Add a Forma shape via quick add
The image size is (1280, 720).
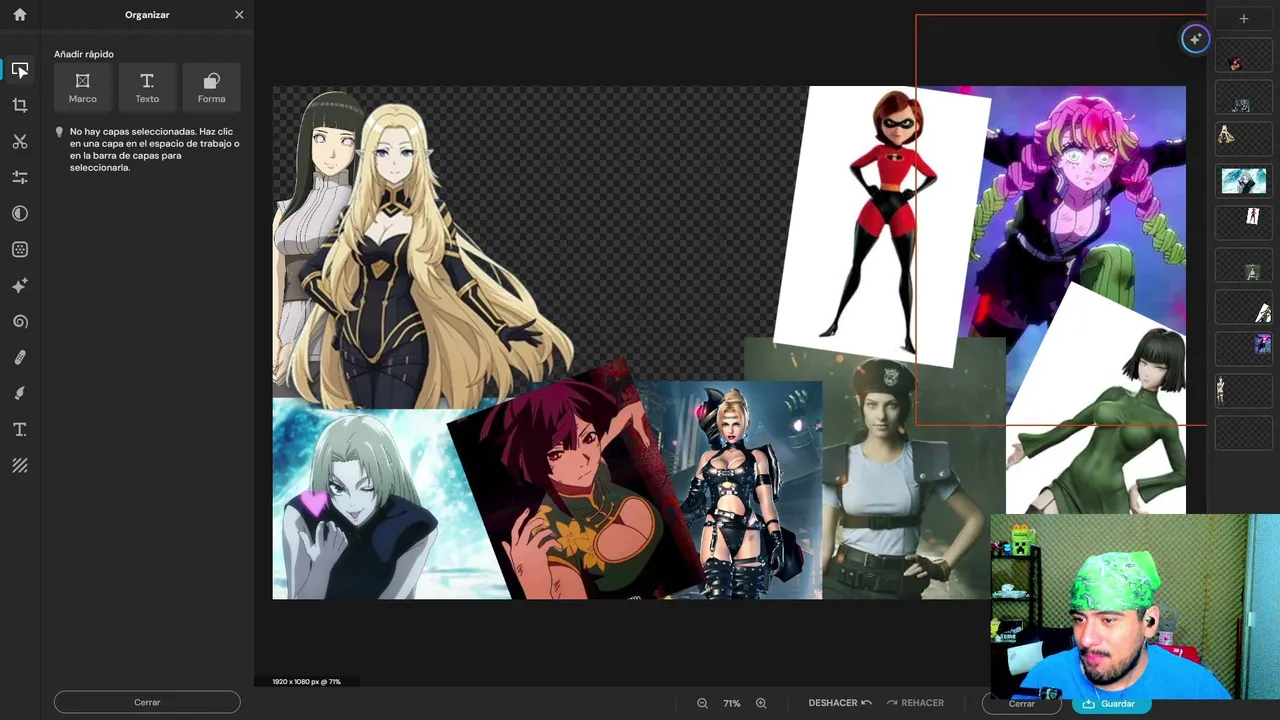(212, 87)
